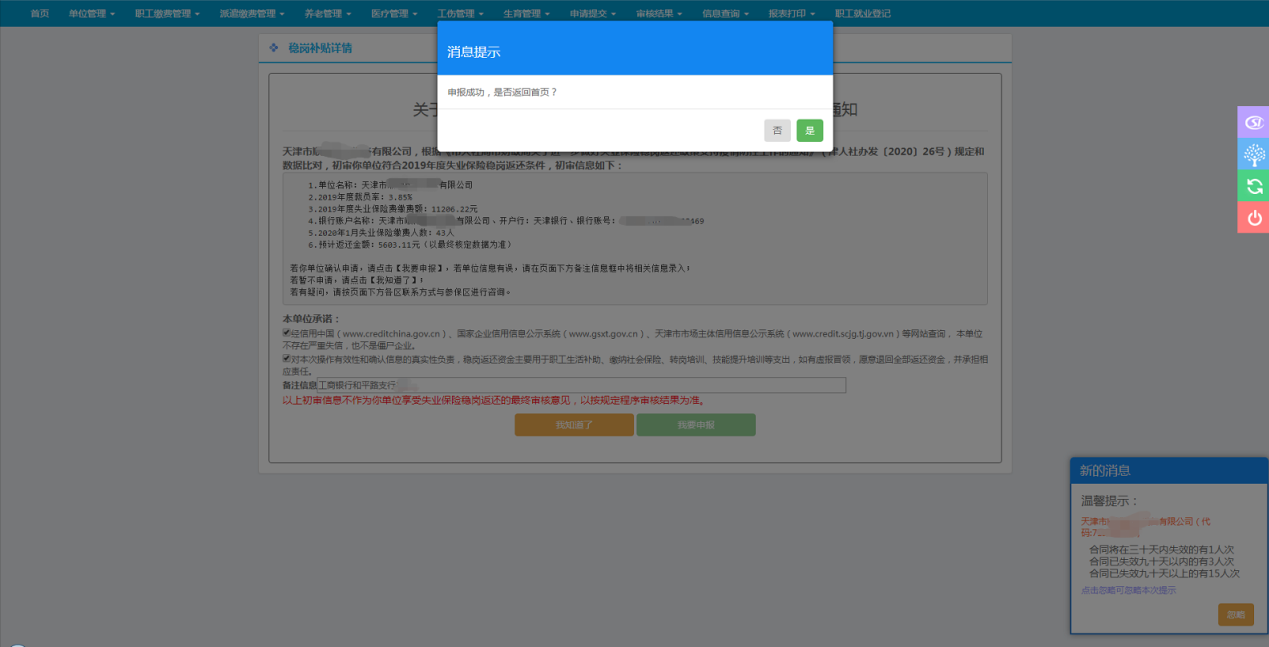Click the icon beside 稳岗补贴详情 heading
Viewport: 1269px width, 647px height.
coord(273,48)
